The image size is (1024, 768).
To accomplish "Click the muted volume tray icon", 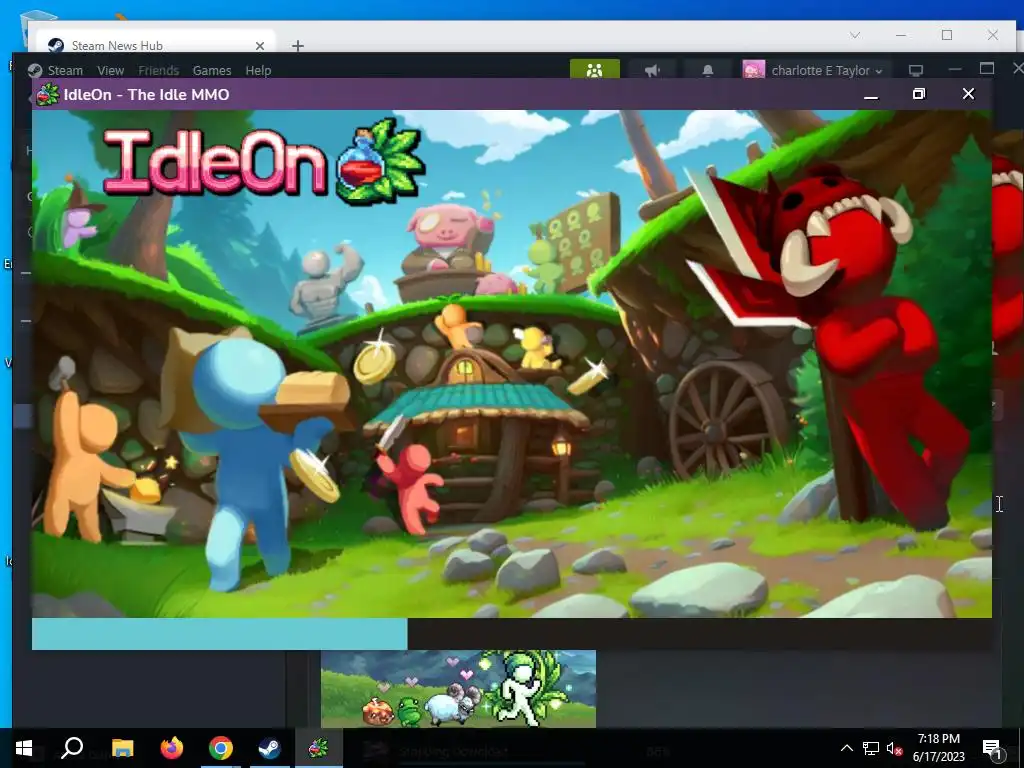I will pyautogui.click(x=894, y=748).
